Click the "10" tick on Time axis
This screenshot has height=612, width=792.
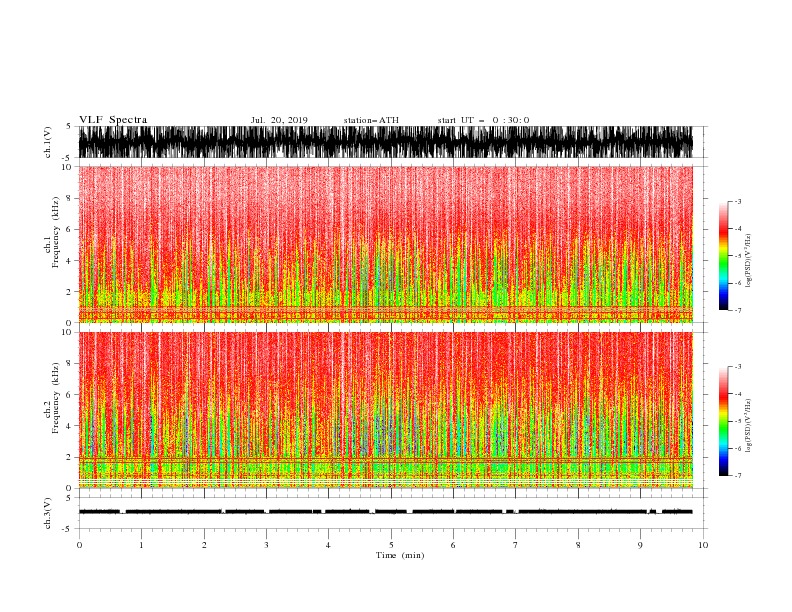point(703,545)
